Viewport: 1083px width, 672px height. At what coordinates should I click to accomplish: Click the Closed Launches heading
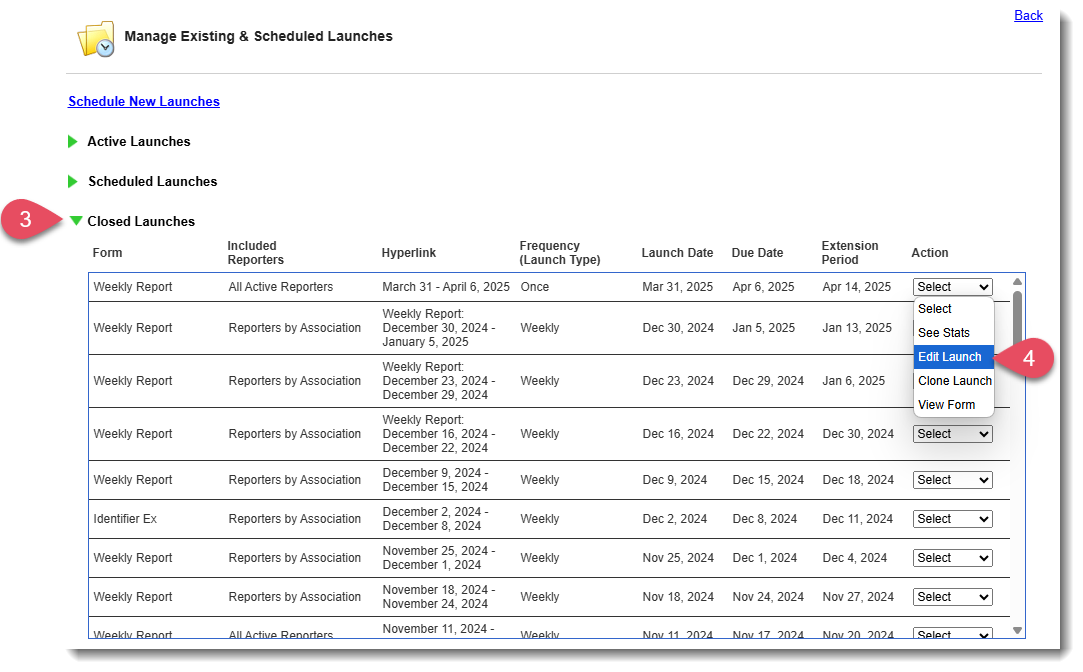pyautogui.click(x=141, y=222)
